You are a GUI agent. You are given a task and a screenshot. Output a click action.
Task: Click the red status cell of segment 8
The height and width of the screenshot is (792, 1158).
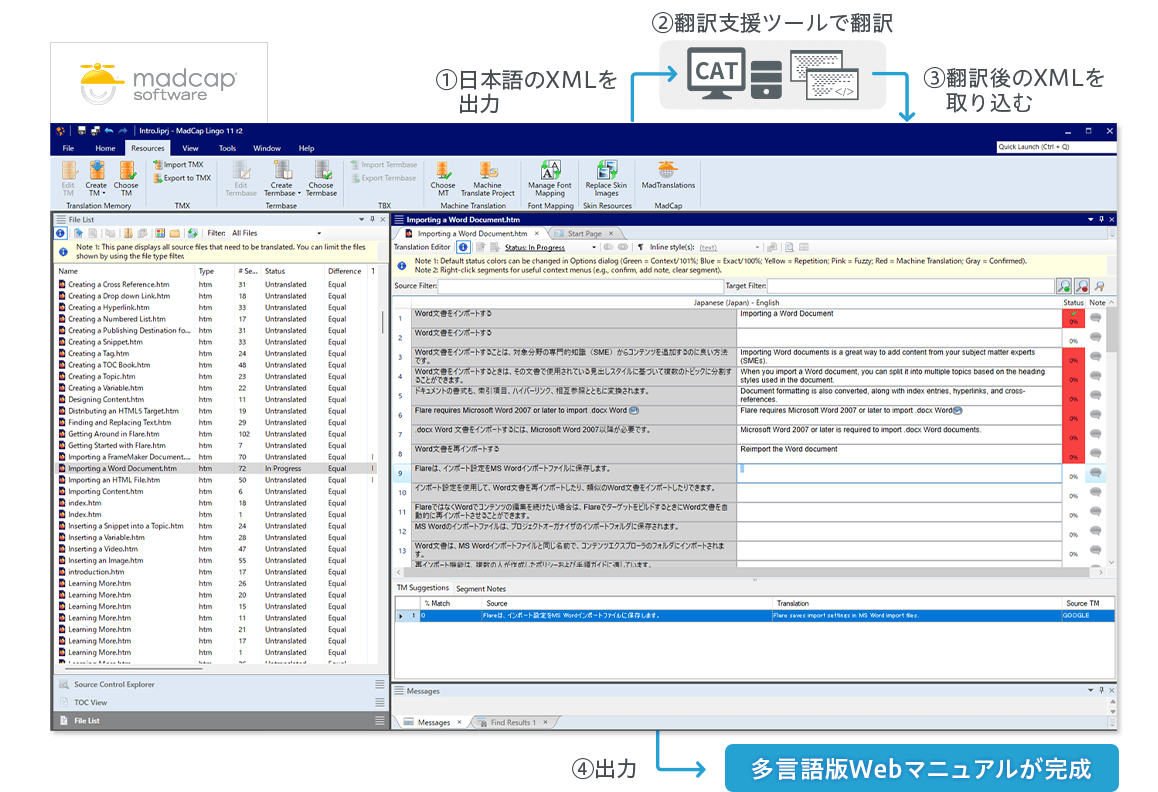point(1073,454)
